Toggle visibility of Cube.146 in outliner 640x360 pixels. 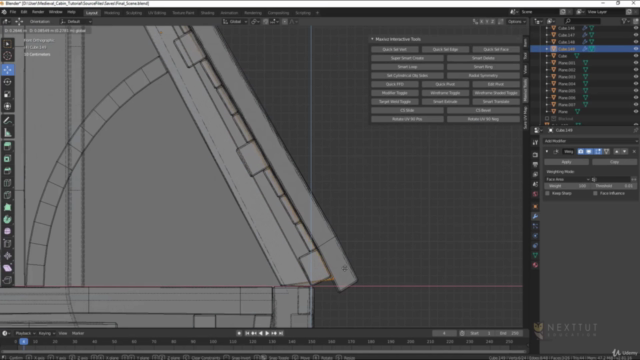(636, 28)
